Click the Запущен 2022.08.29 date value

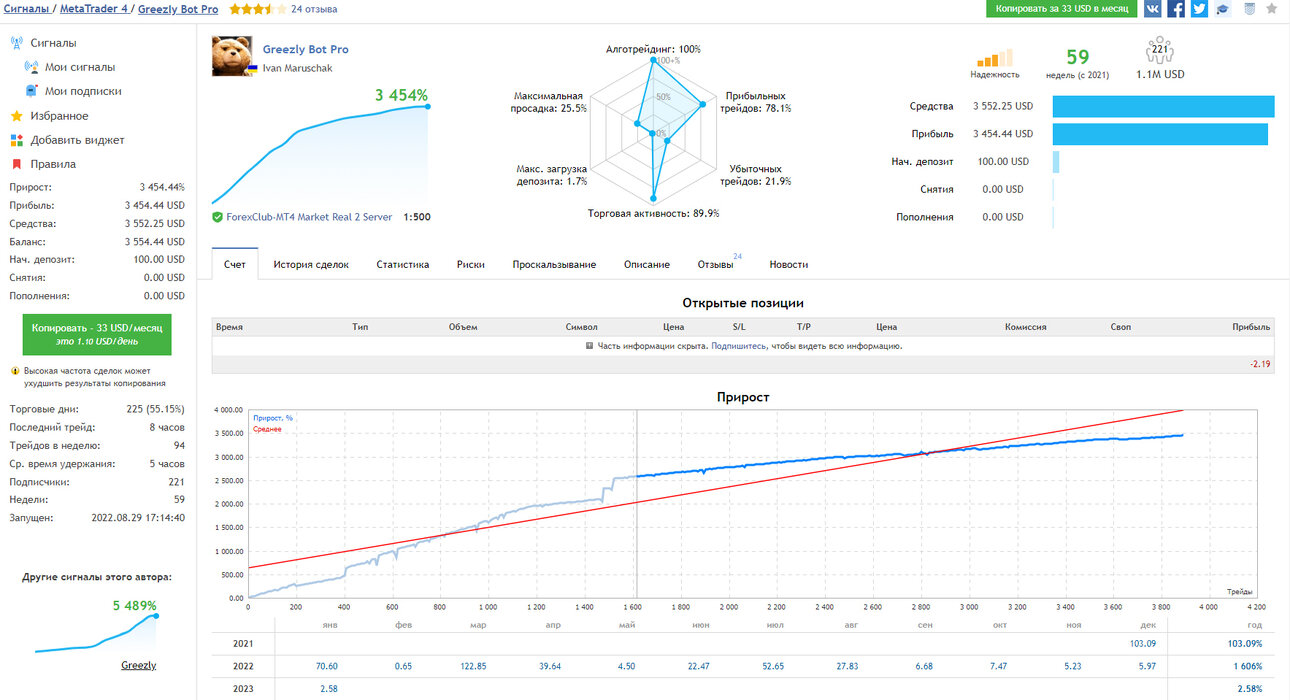pos(138,518)
